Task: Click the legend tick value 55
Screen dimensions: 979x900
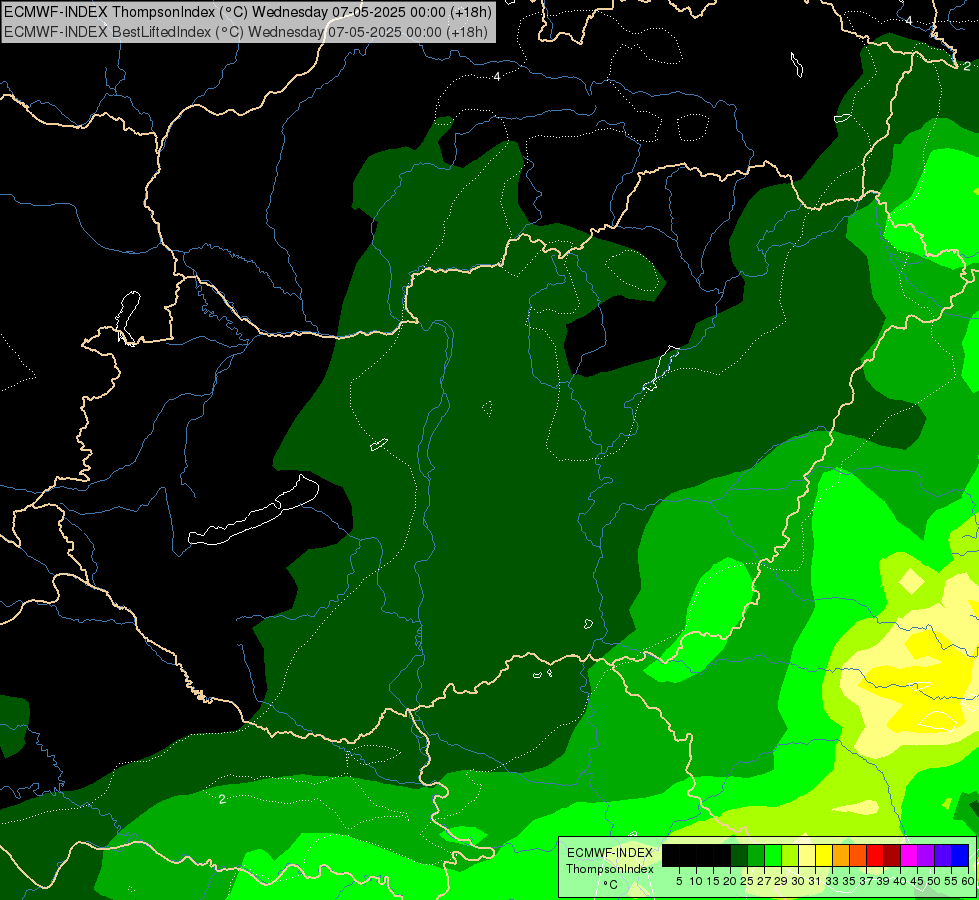Action: [x=951, y=881]
